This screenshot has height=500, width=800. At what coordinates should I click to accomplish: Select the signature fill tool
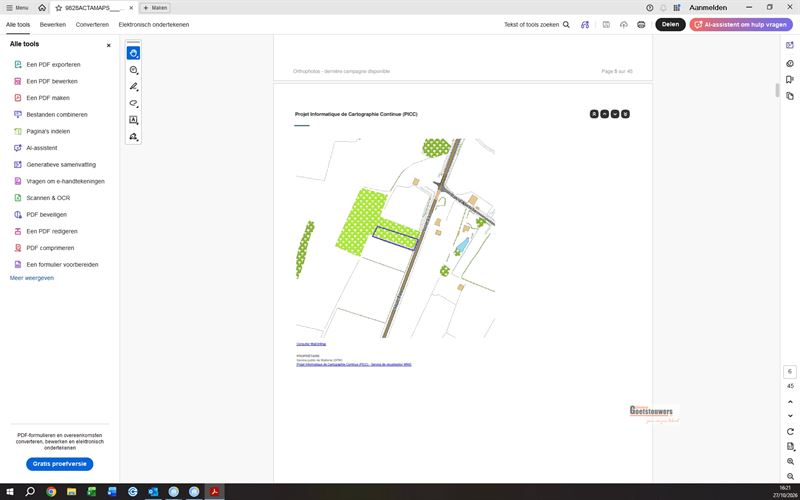(x=133, y=137)
